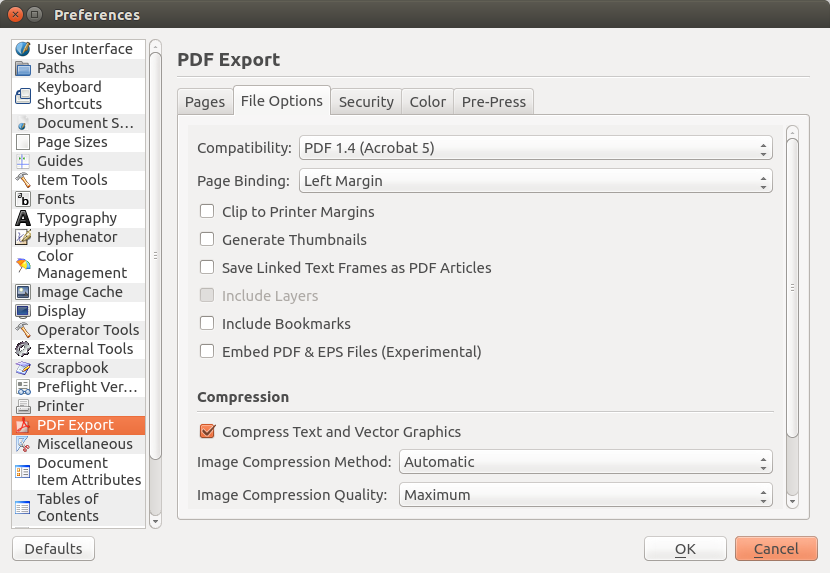This screenshot has height=573, width=830.
Task: Click the Cancel button
Action: (x=776, y=549)
